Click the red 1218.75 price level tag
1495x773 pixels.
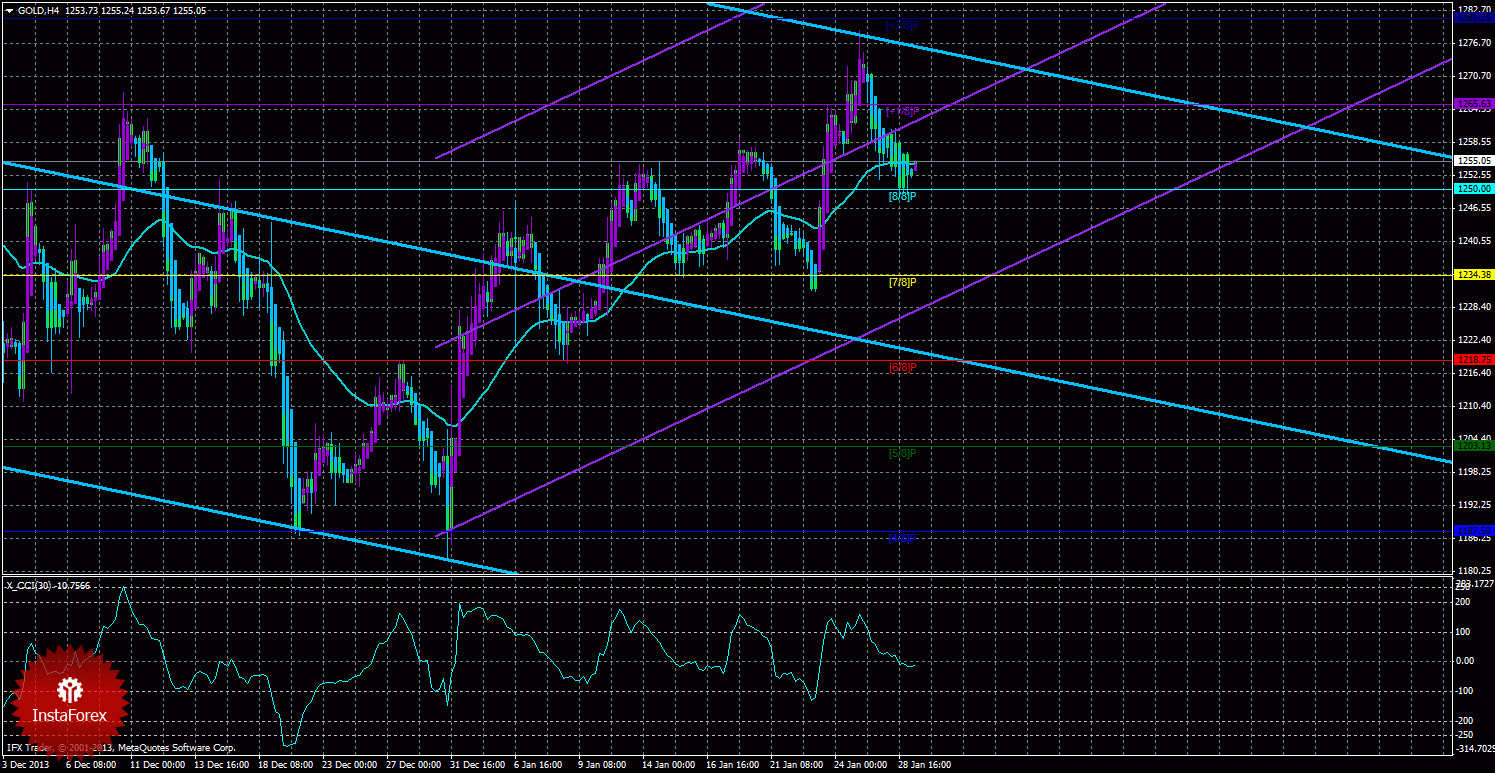pyautogui.click(x=1475, y=359)
